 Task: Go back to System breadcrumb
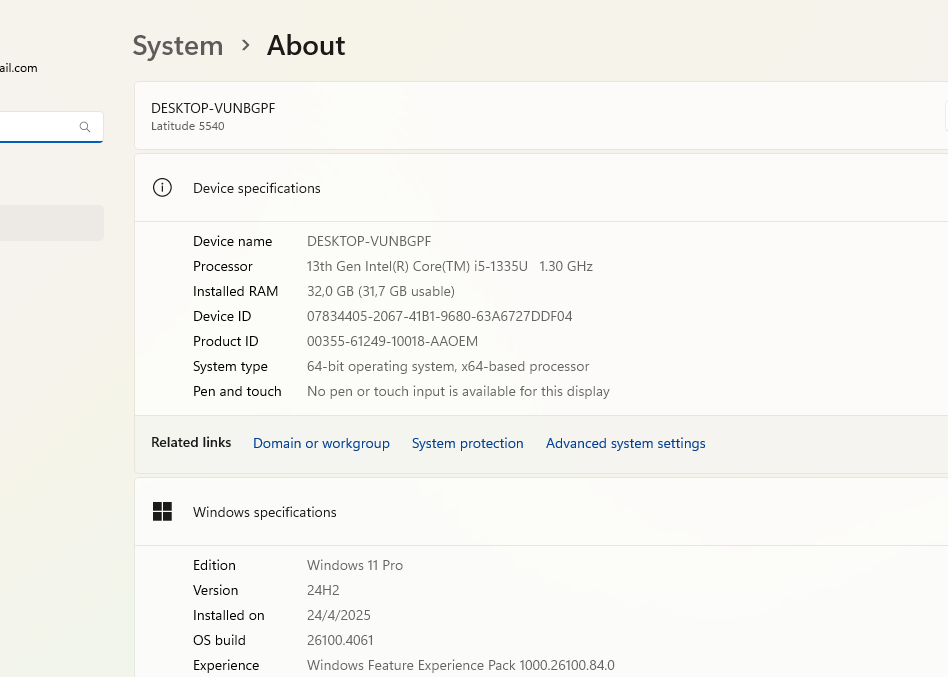tap(178, 45)
